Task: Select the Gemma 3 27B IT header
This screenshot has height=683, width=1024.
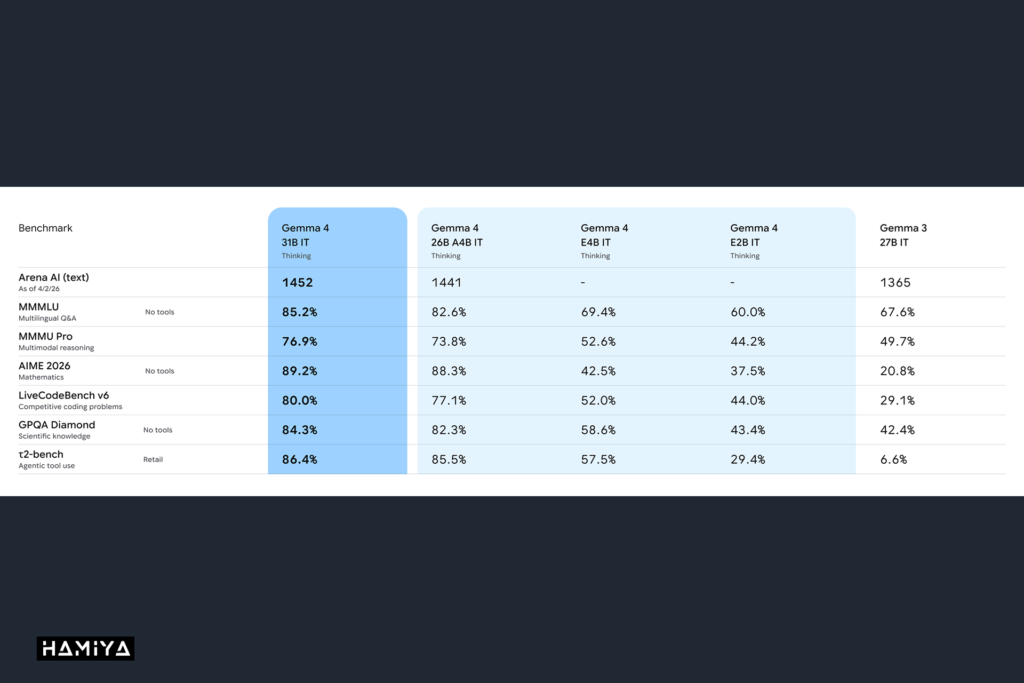Action: click(x=903, y=235)
